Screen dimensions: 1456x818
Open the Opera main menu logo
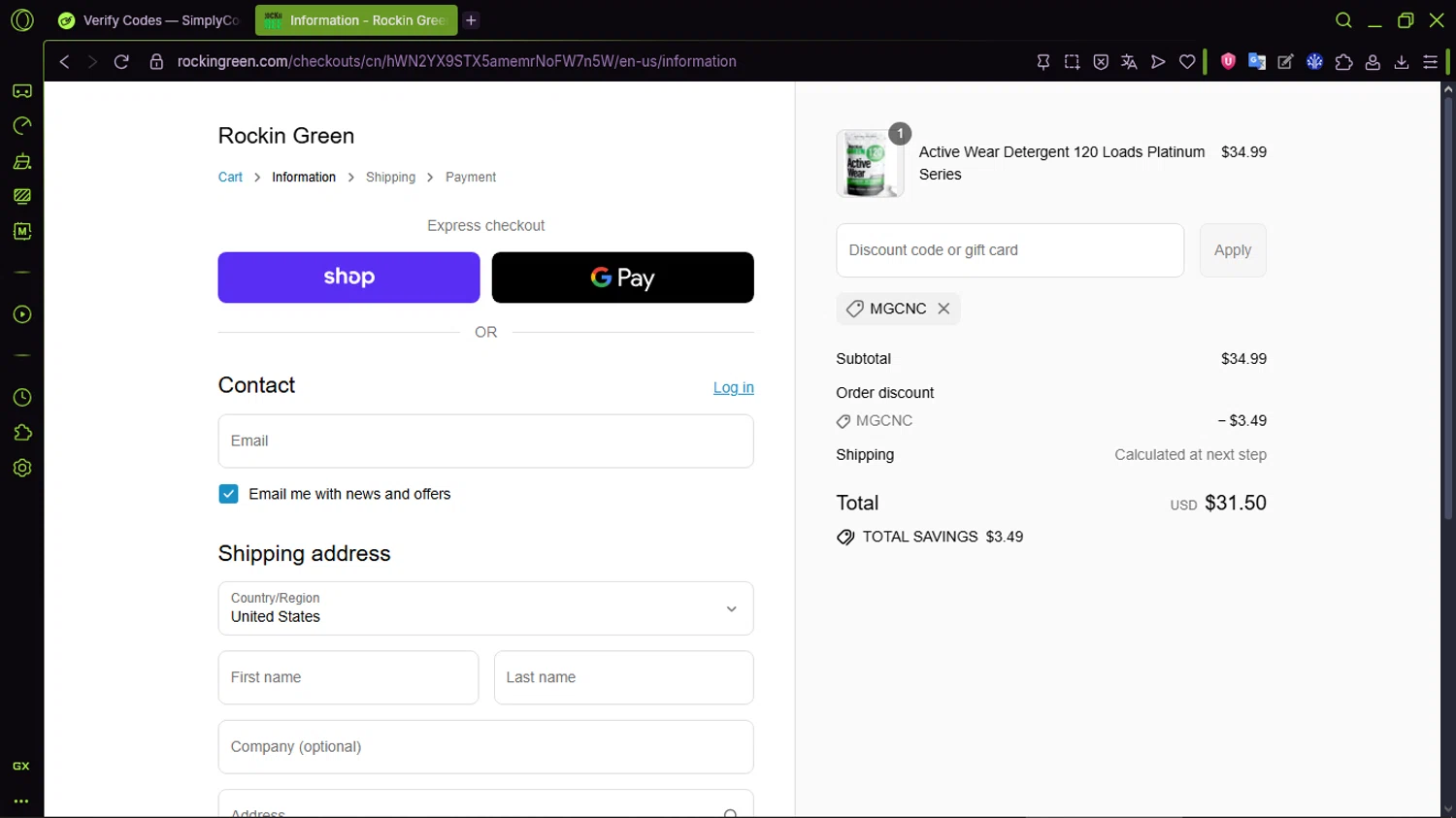(x=21, y=20)
